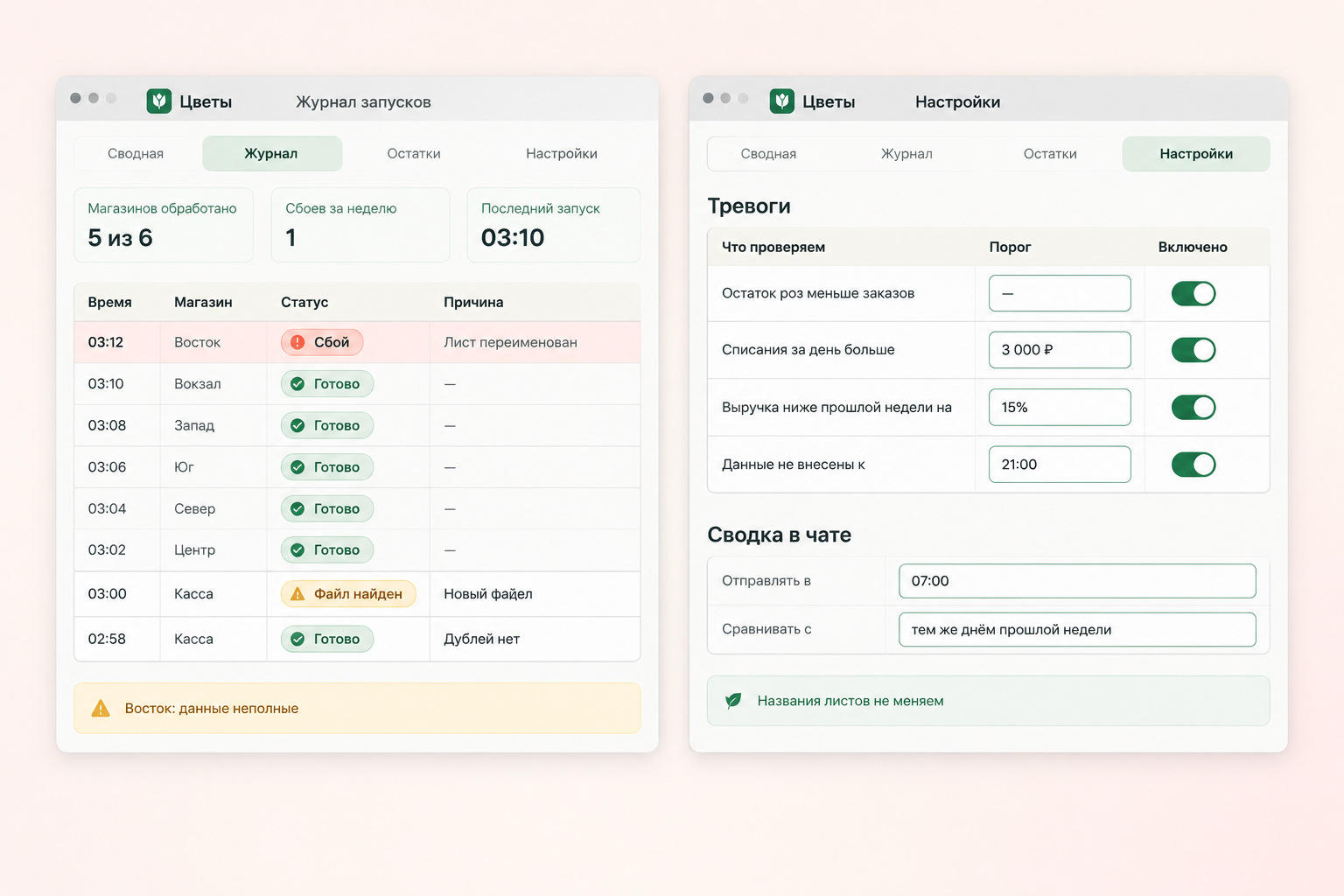
Task: Select Журнал tab in Журнал запусков window
Action: pos(272,154)
